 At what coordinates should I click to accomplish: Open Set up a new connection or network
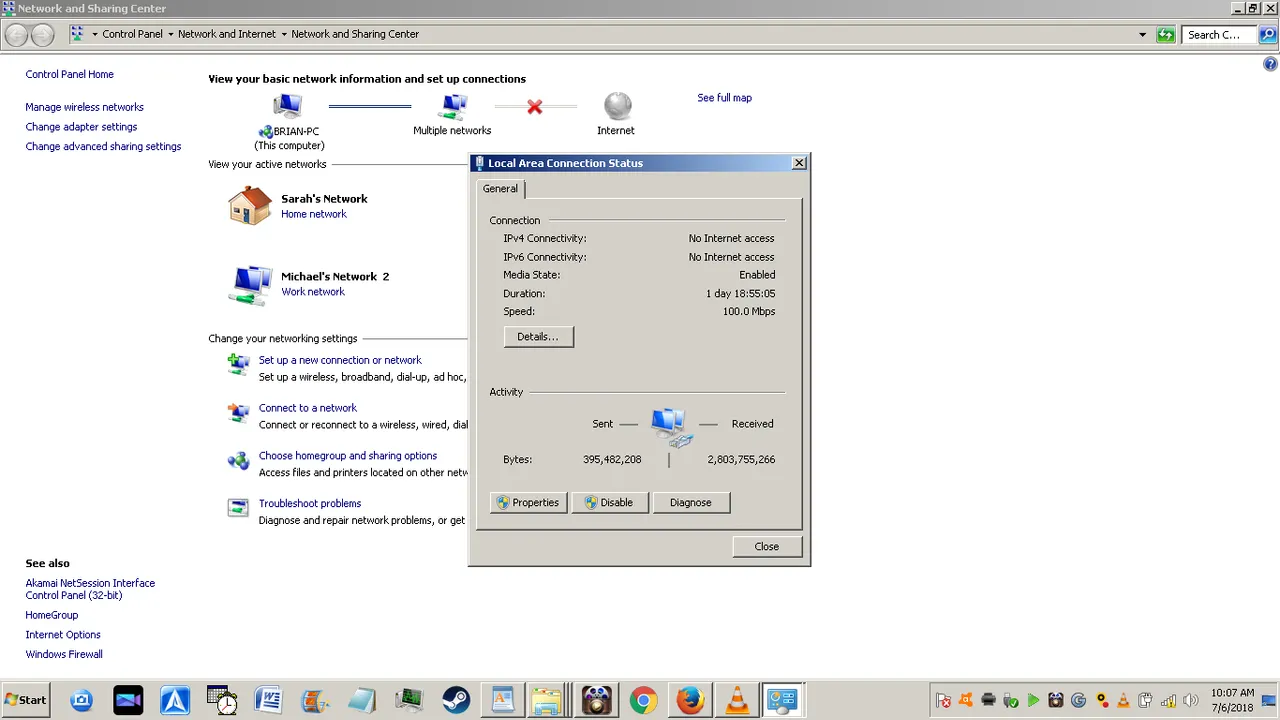click(340, 360)
